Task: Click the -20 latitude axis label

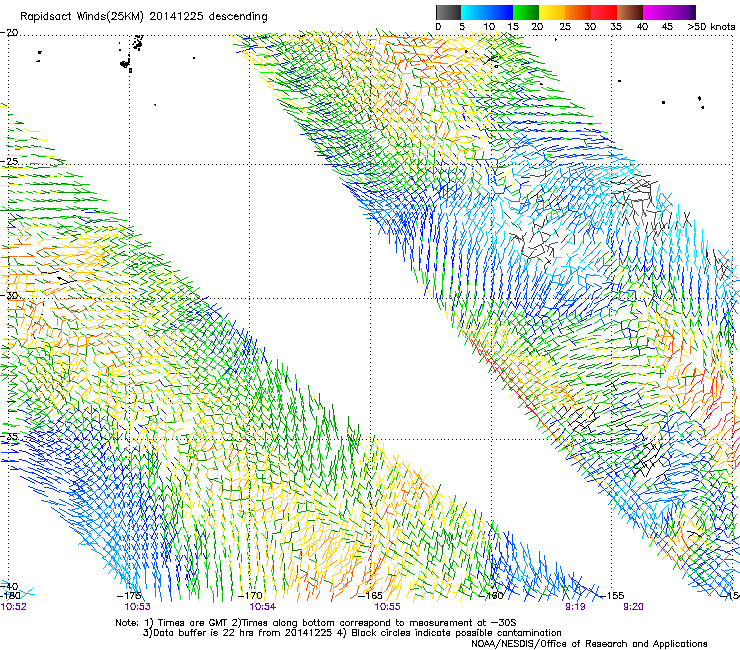Action: click(x=9, y=33)
